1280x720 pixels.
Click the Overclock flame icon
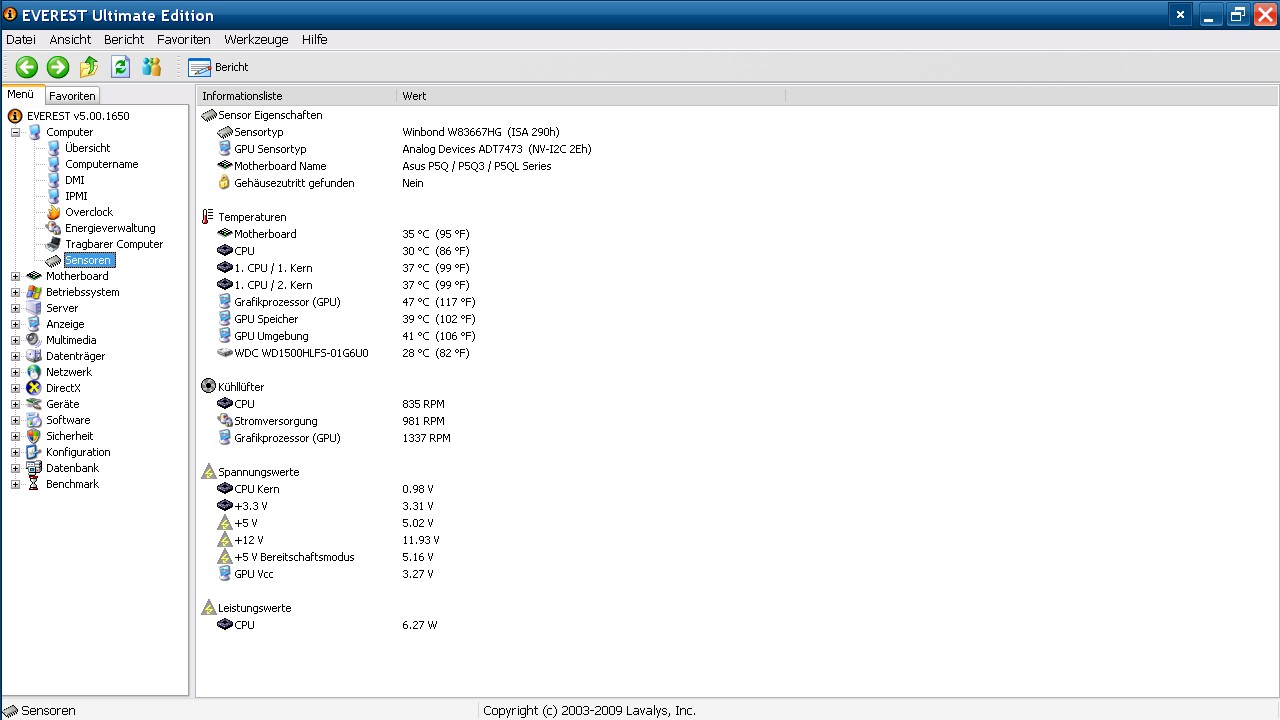click(54, 212)
